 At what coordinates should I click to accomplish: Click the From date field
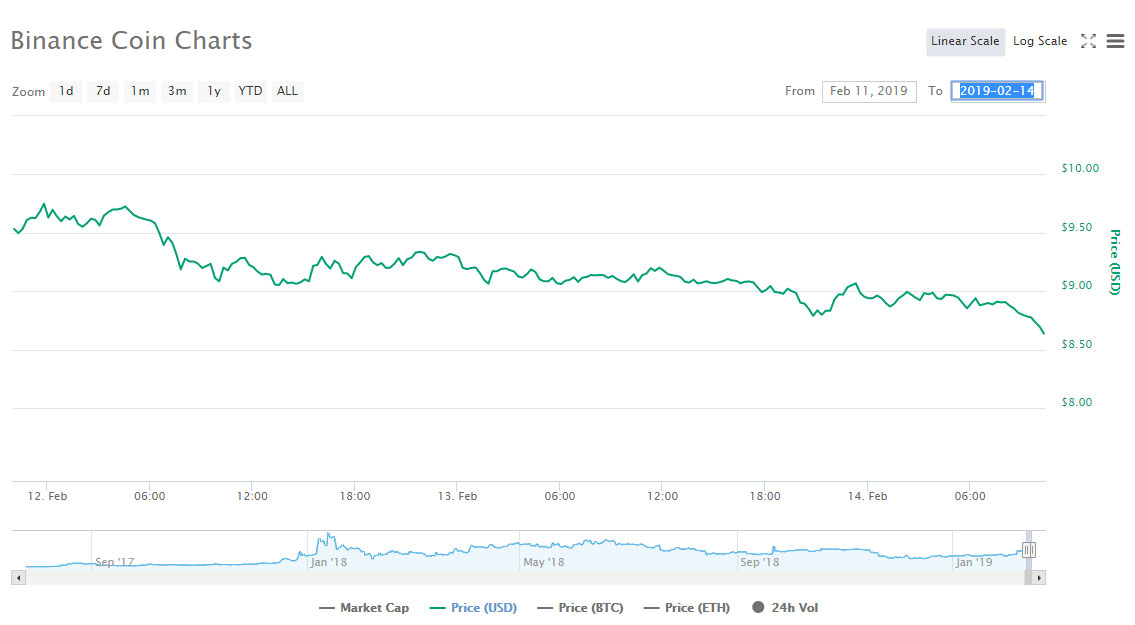(869, 91)
